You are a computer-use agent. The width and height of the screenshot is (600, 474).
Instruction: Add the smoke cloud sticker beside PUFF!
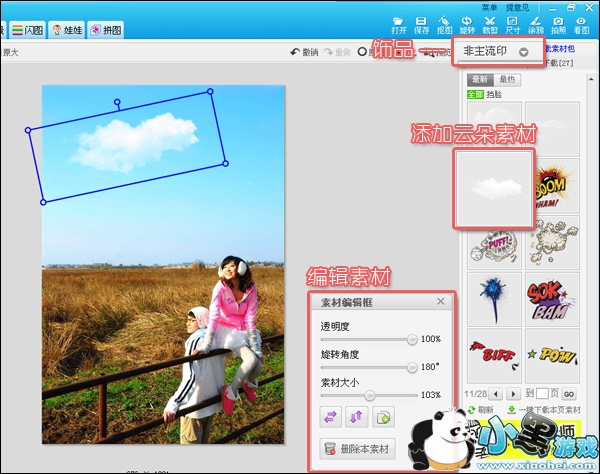[x=552, y=243]
